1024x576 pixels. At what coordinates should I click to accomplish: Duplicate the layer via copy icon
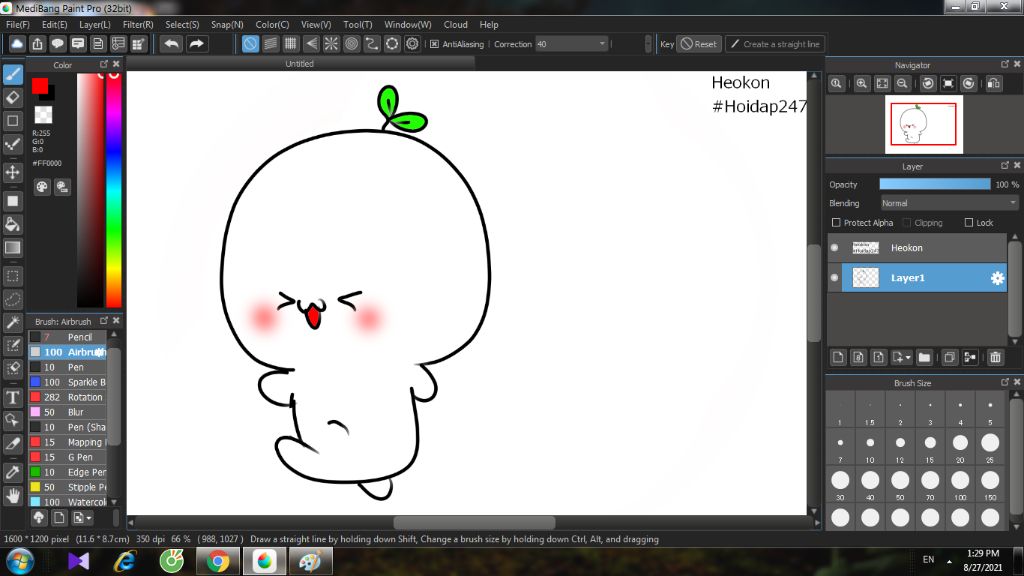(x=950, y=357)
